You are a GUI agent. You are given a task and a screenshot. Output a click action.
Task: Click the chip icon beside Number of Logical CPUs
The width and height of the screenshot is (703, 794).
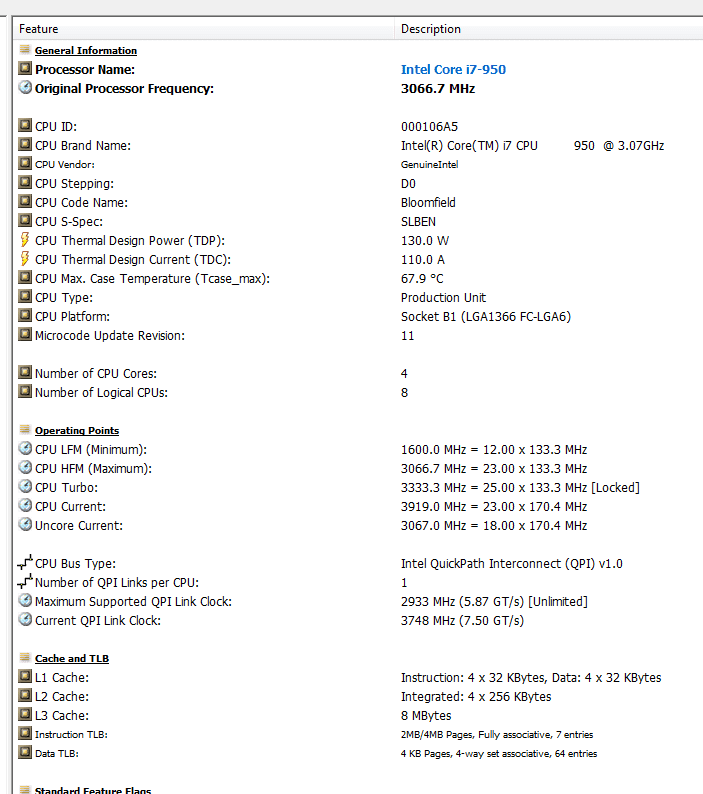[x=25, y=391]
